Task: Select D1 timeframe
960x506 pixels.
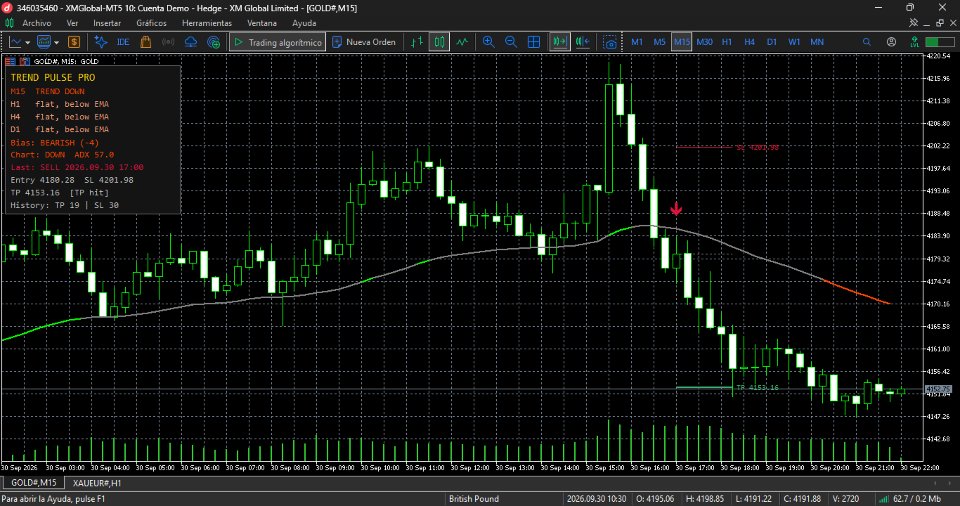Action: pyautogui.click(x=771, y=42)
